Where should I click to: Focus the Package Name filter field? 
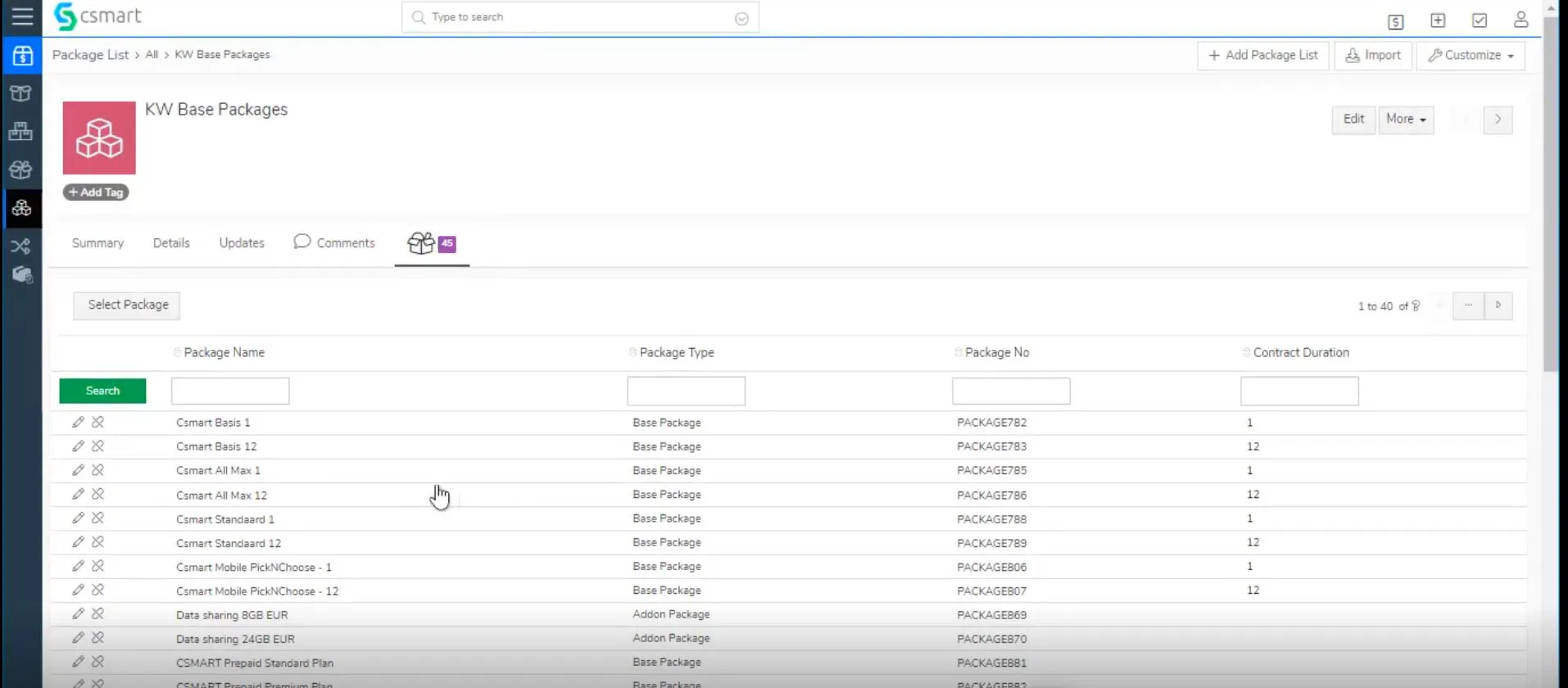click(x=230, y=391)
